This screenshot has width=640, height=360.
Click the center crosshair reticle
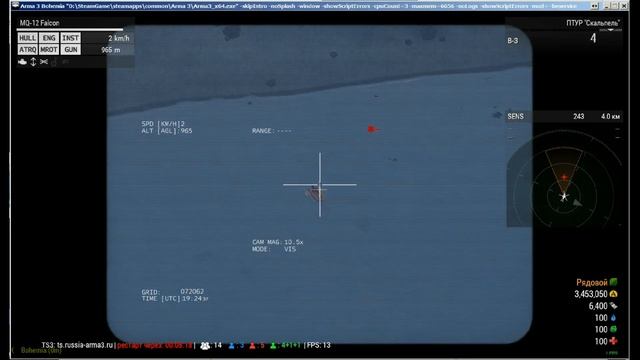pyautogui.click(x=320, y=184)
